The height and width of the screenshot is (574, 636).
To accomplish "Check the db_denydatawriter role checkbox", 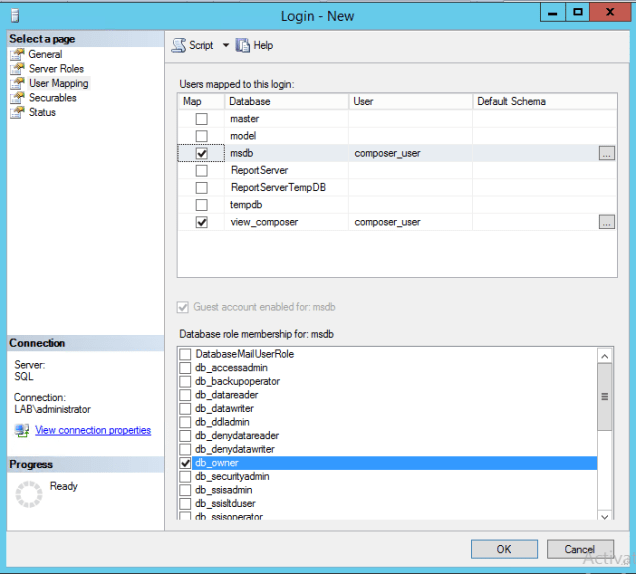I will (185, 449).
